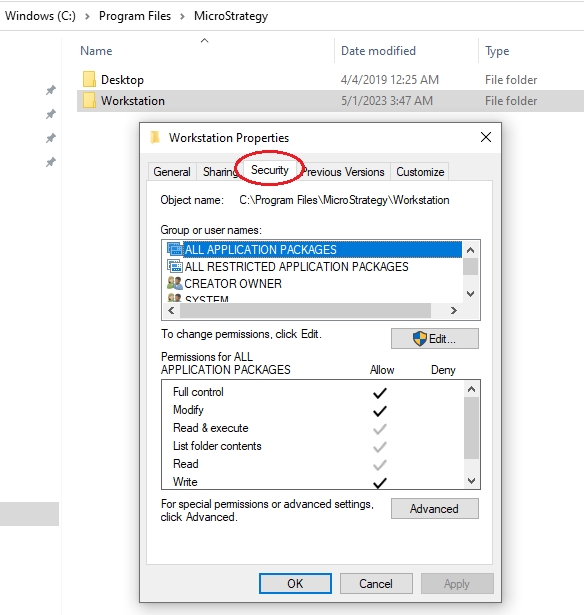This screenshot has width=584, height=615.
Task: Click the first quick access pin icon
Action: tap(51, 90)
